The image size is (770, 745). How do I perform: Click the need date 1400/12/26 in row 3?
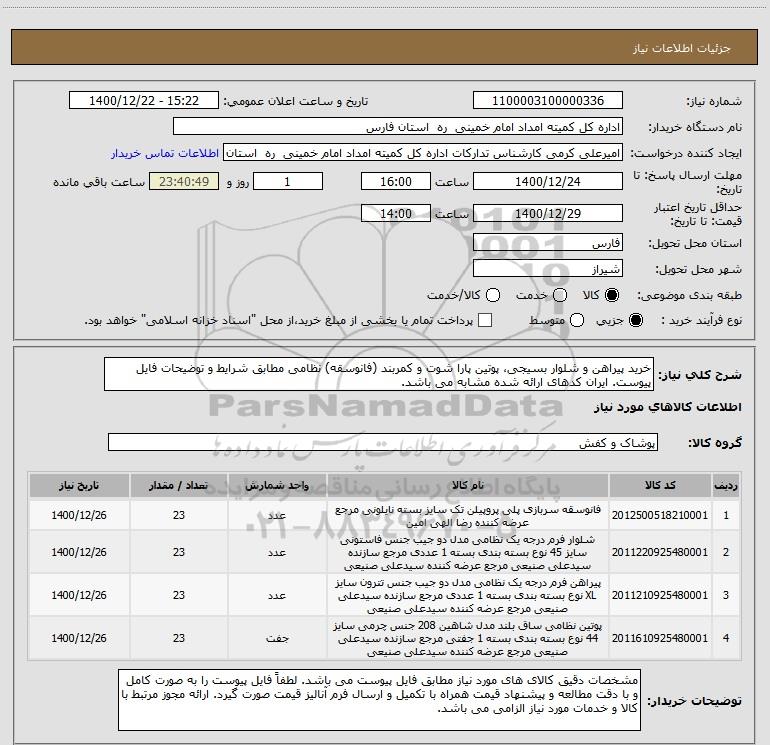pyautogui.click(x=79, y=595)
